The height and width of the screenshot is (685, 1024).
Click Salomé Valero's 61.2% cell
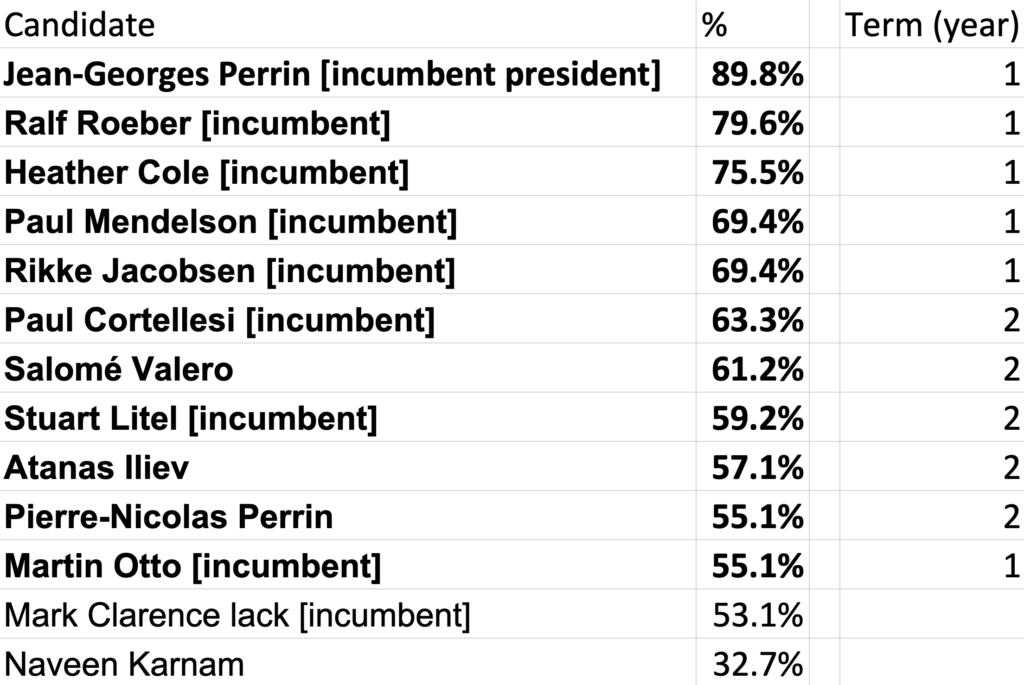tap(753, 368)
